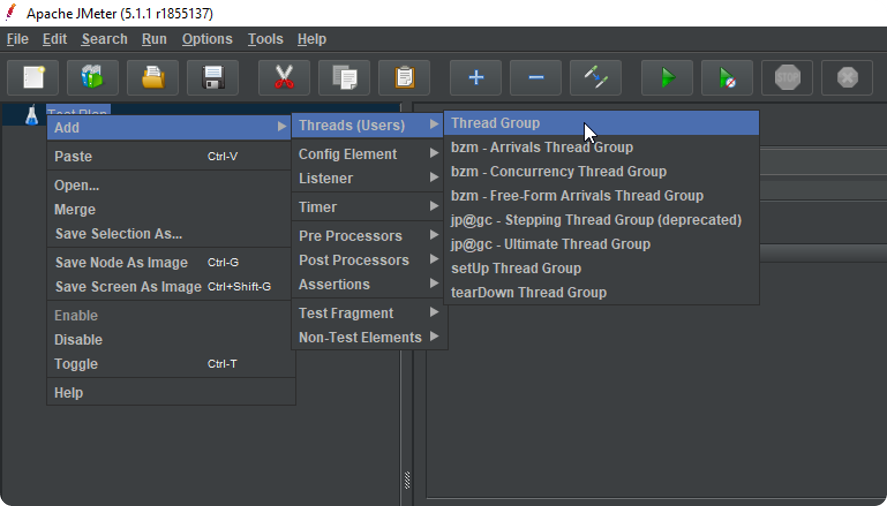Click the Open file folder icon
This screenshot has height=506, width=887.
[x=153, y=78]
